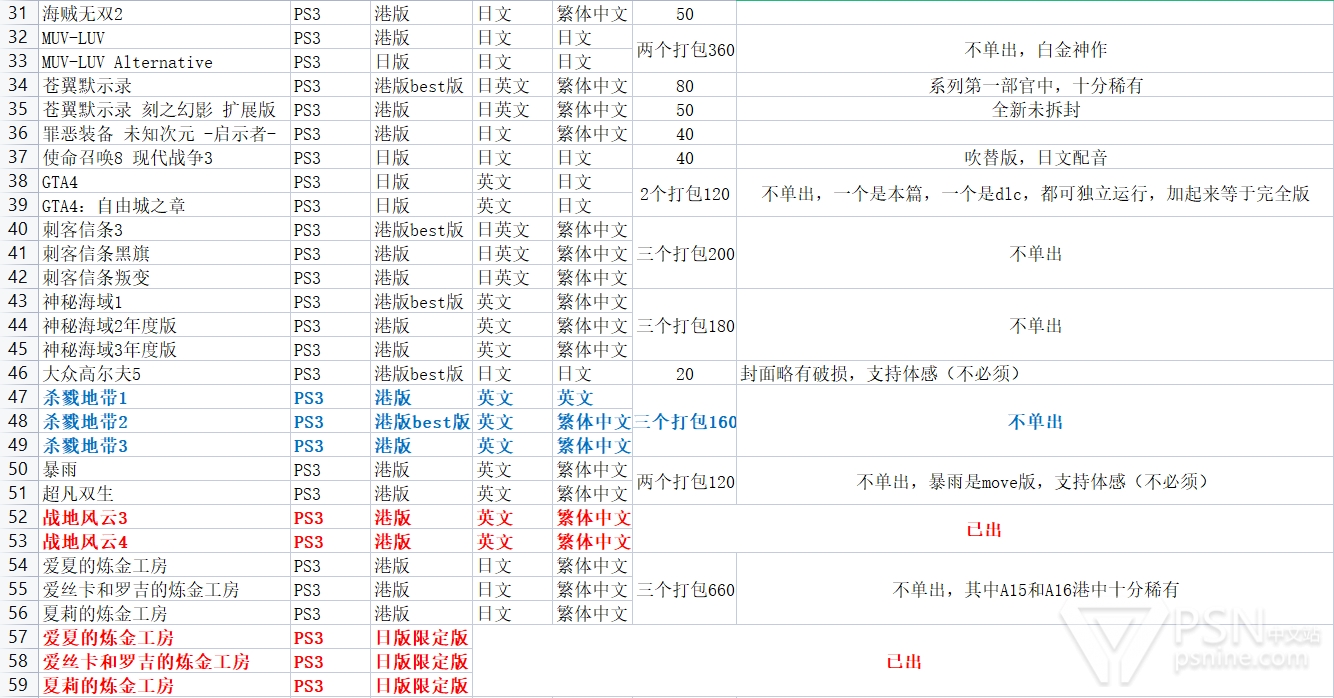The width and height of the screenshot is (1334, 698).
Task: Click the red cell '战地风云4'
Action: tap(164, 542)
